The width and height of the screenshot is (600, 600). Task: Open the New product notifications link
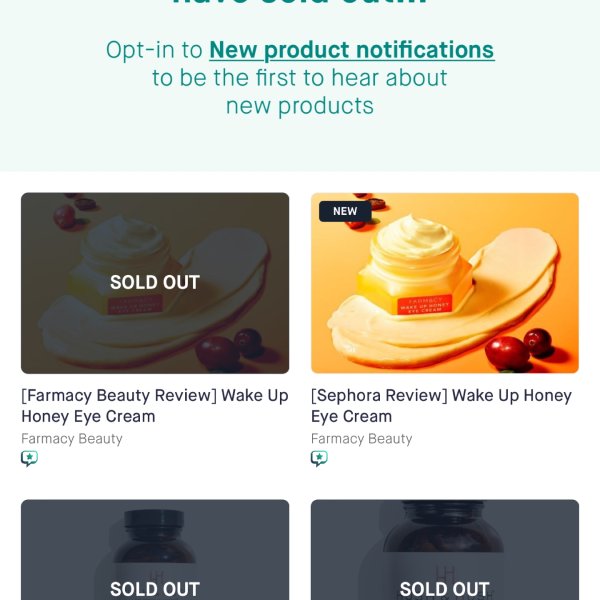pyautogui.click(x=352, y=50)
